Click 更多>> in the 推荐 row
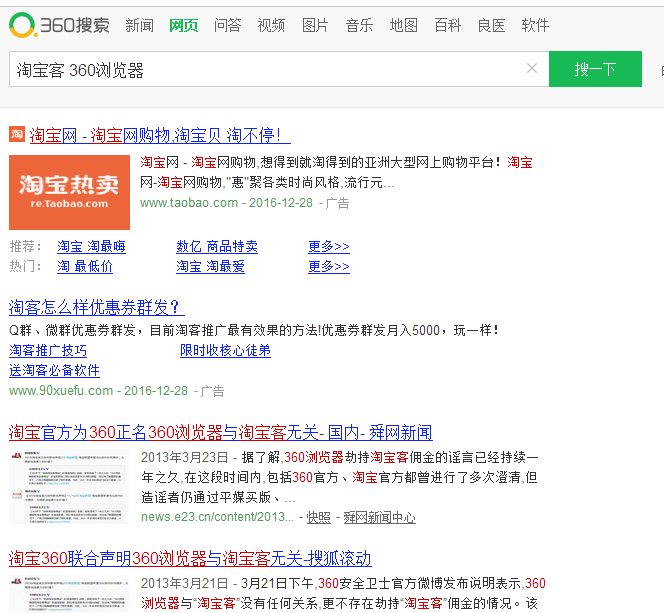This screenshot has width=664, height=613. pyautogui.click(x=329, y=246)
